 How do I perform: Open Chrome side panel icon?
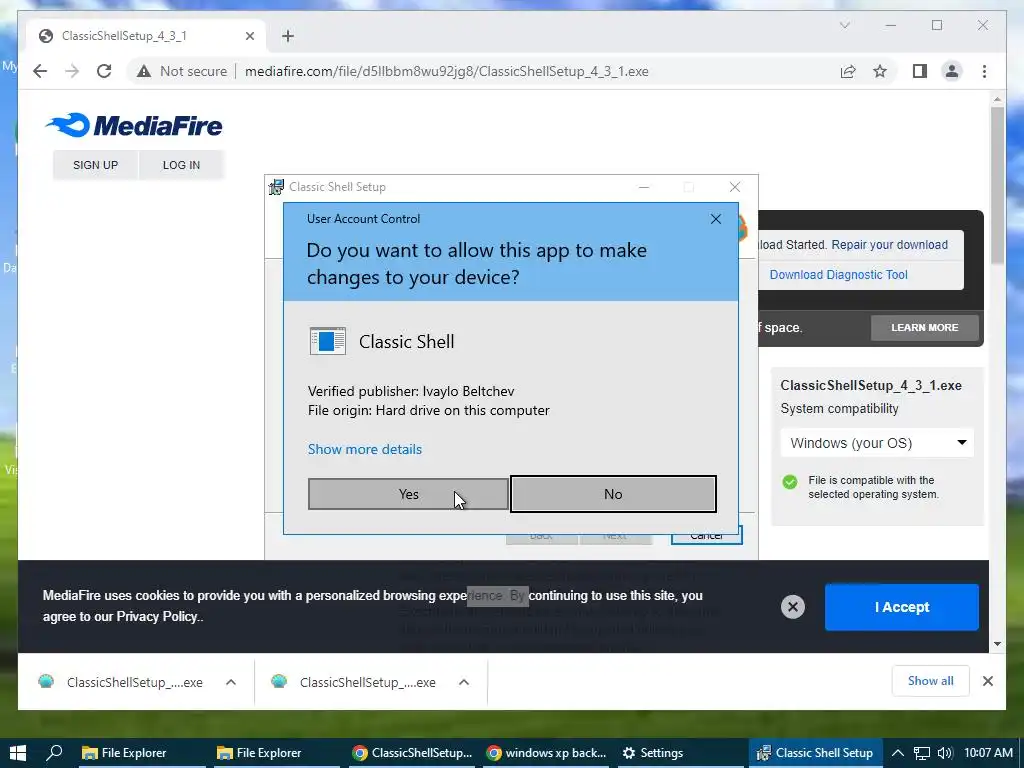click(920, 71)
